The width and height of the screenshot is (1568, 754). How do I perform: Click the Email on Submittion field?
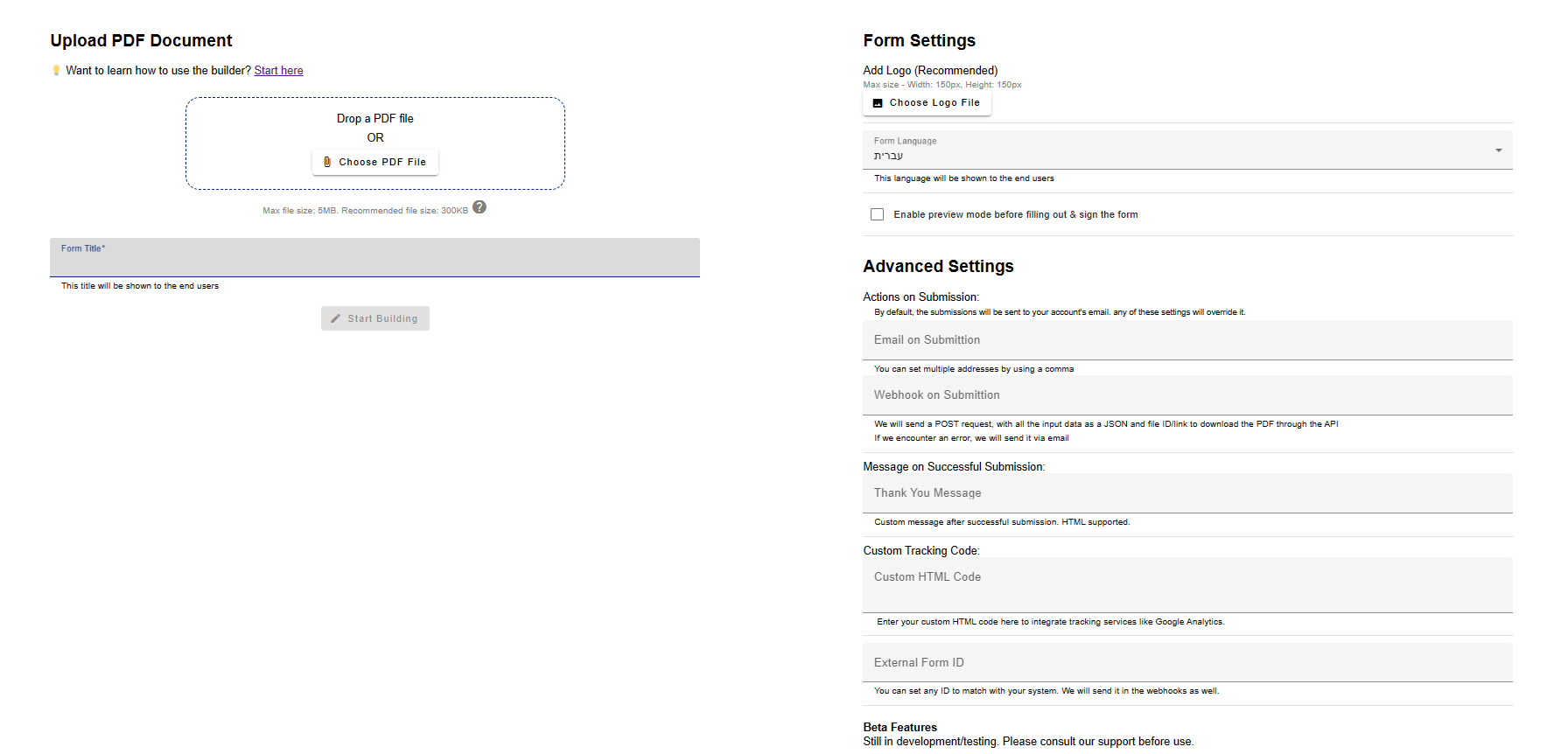click(x=1186, y=340)
